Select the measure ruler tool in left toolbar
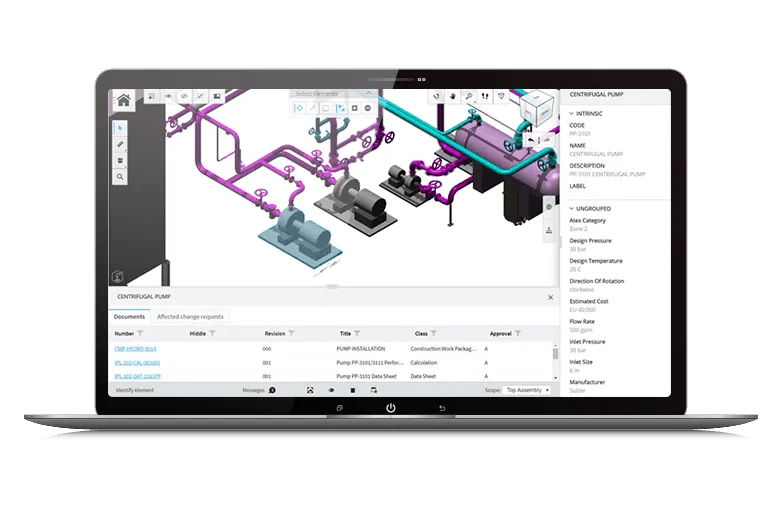782x508 pixels. pos(121,144)
